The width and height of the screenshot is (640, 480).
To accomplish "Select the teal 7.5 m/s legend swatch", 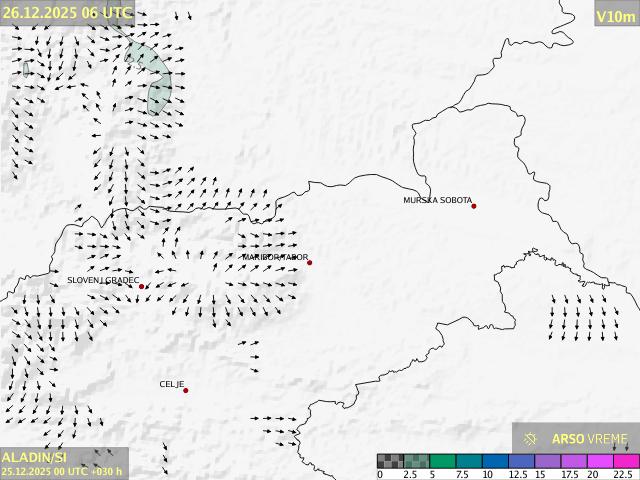I will pos(469,461).
